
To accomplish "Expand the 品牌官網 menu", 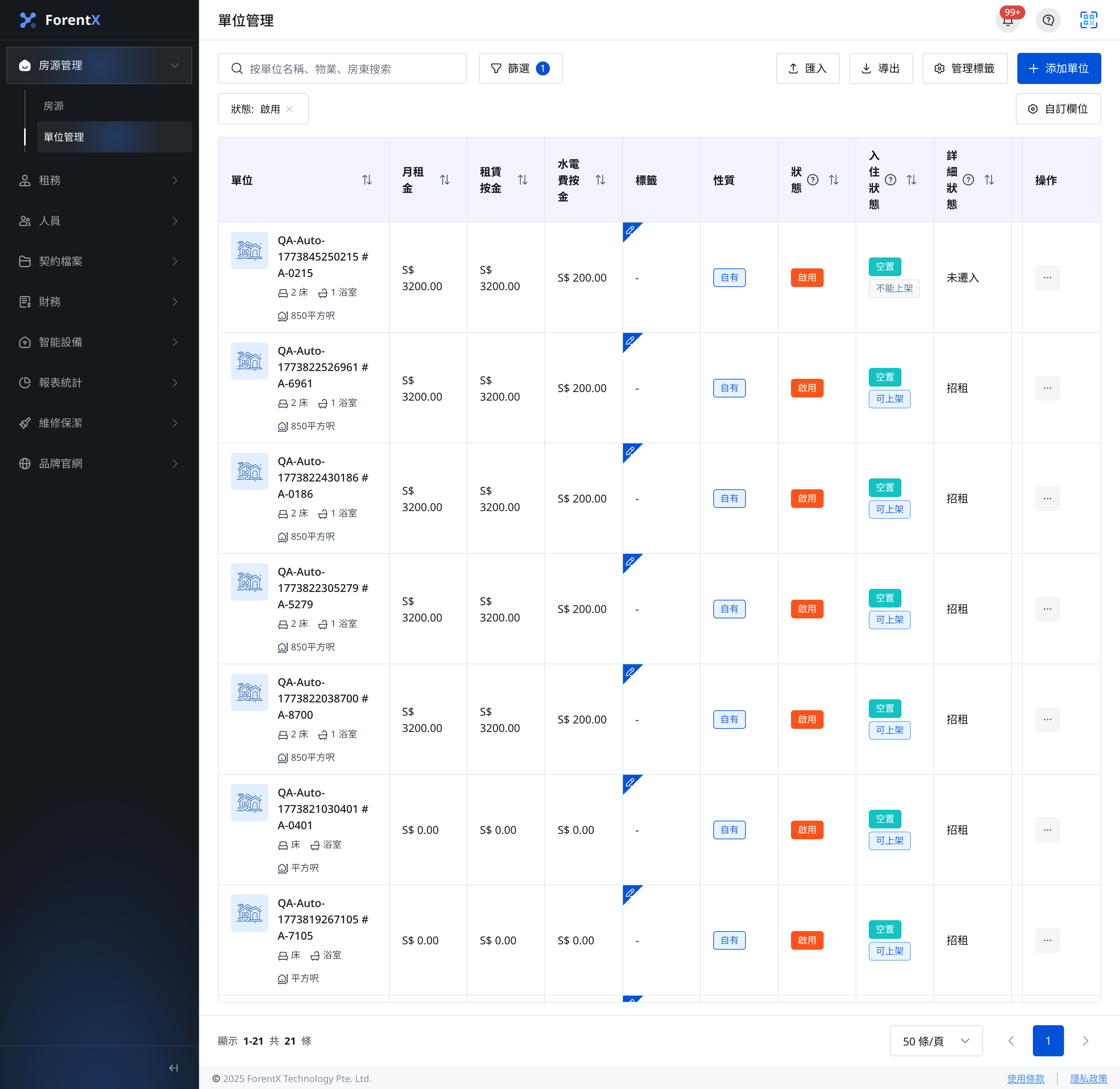I will point(99,463).
